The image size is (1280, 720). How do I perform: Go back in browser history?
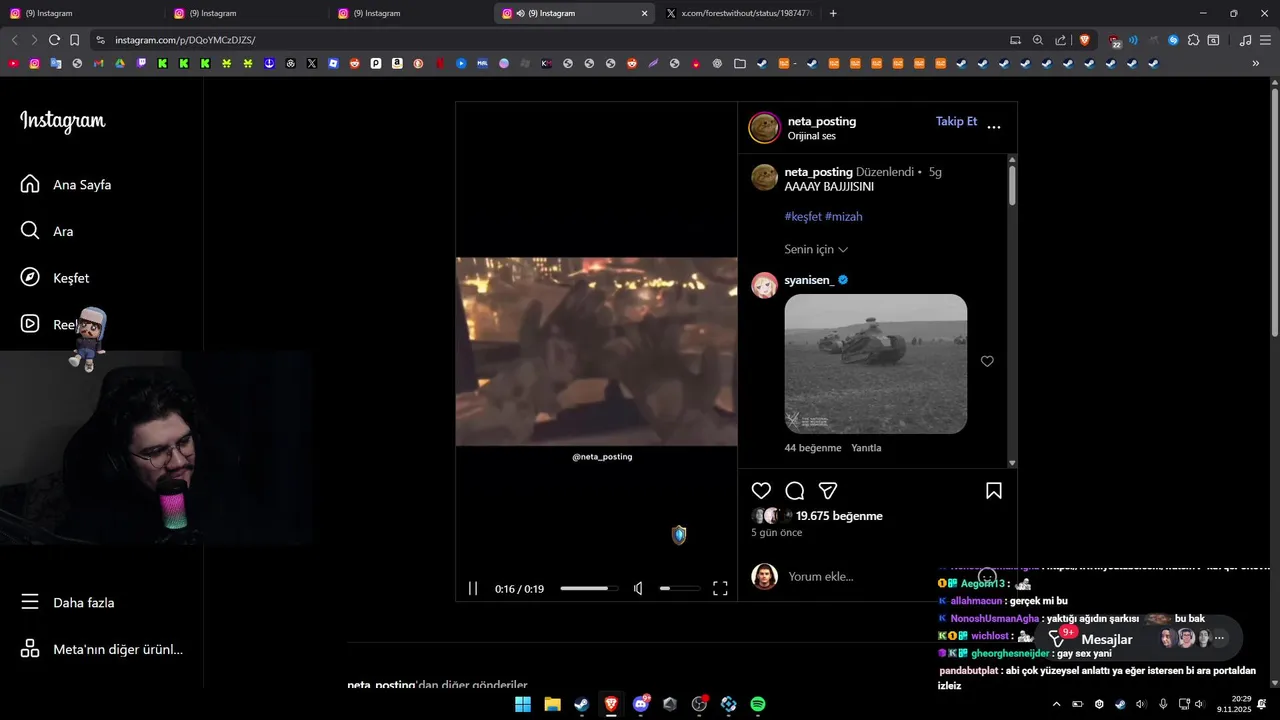tap(14, 40)
